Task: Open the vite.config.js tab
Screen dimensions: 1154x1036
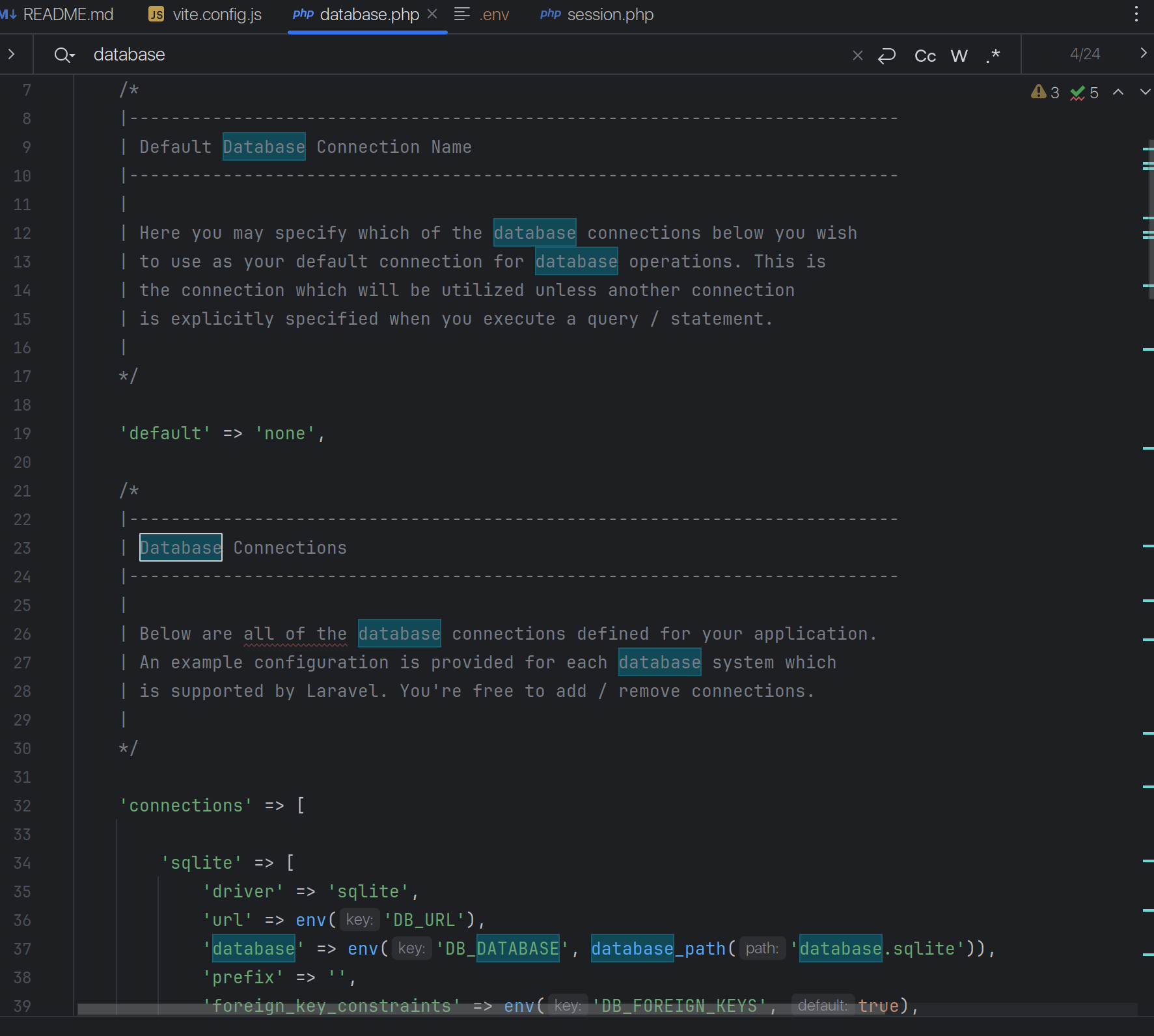Action: tap(206, 14)
